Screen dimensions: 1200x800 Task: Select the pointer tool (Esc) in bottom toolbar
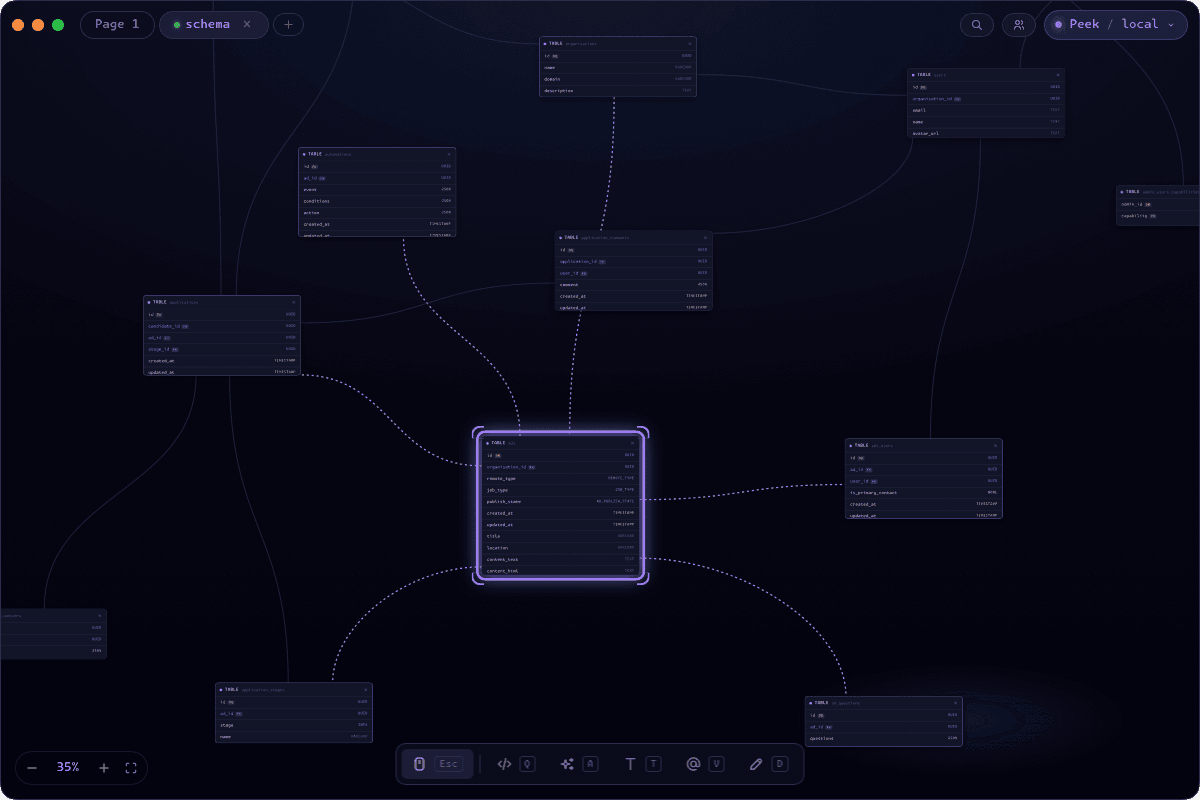click(x=437, y=764)
